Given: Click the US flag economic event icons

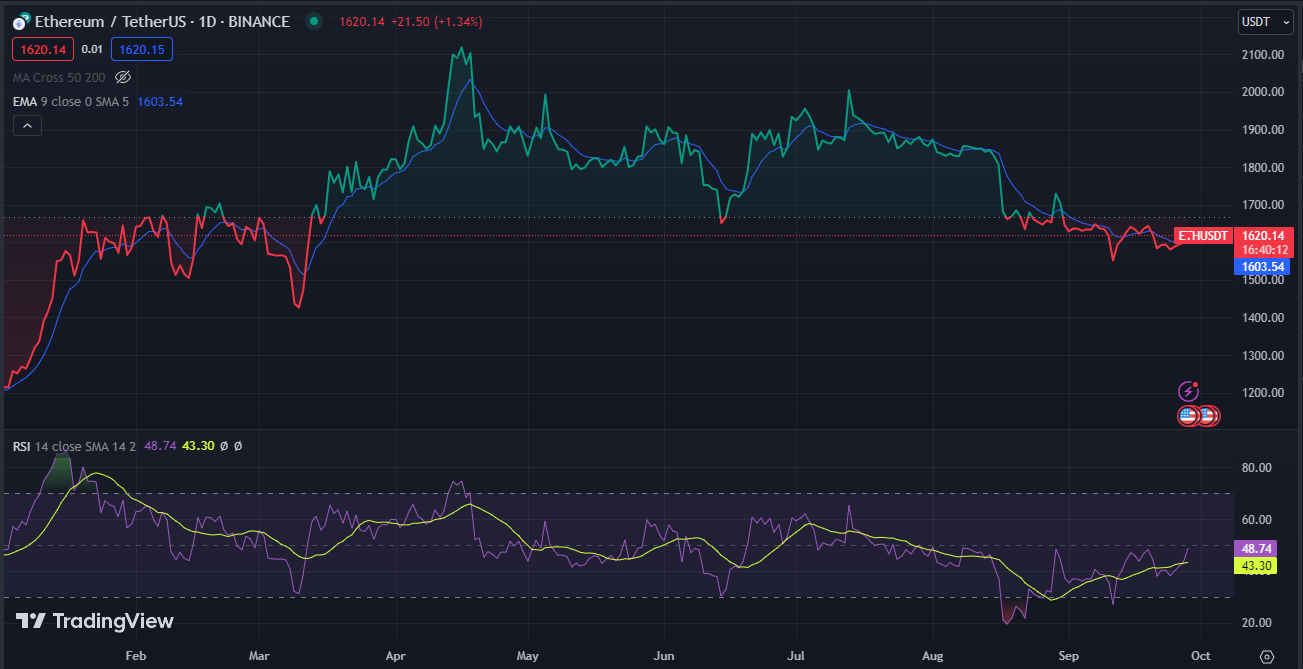Looking at the screenshot, I should (1197, 415).
